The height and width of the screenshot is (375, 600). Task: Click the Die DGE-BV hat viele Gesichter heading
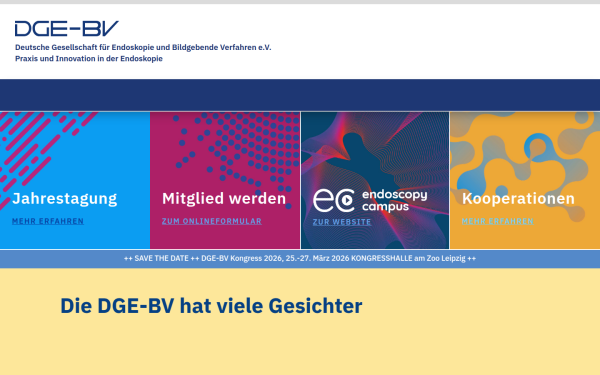(211, 306)
